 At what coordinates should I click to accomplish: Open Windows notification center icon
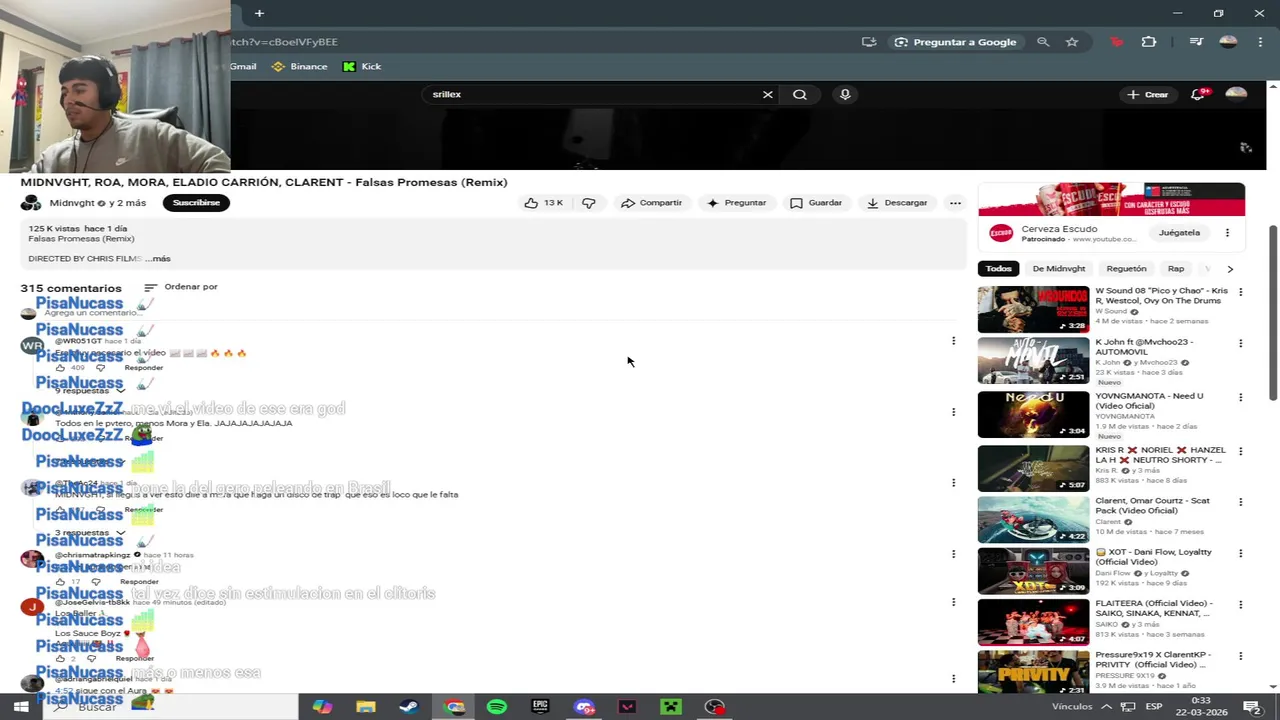click(1251, 707)
